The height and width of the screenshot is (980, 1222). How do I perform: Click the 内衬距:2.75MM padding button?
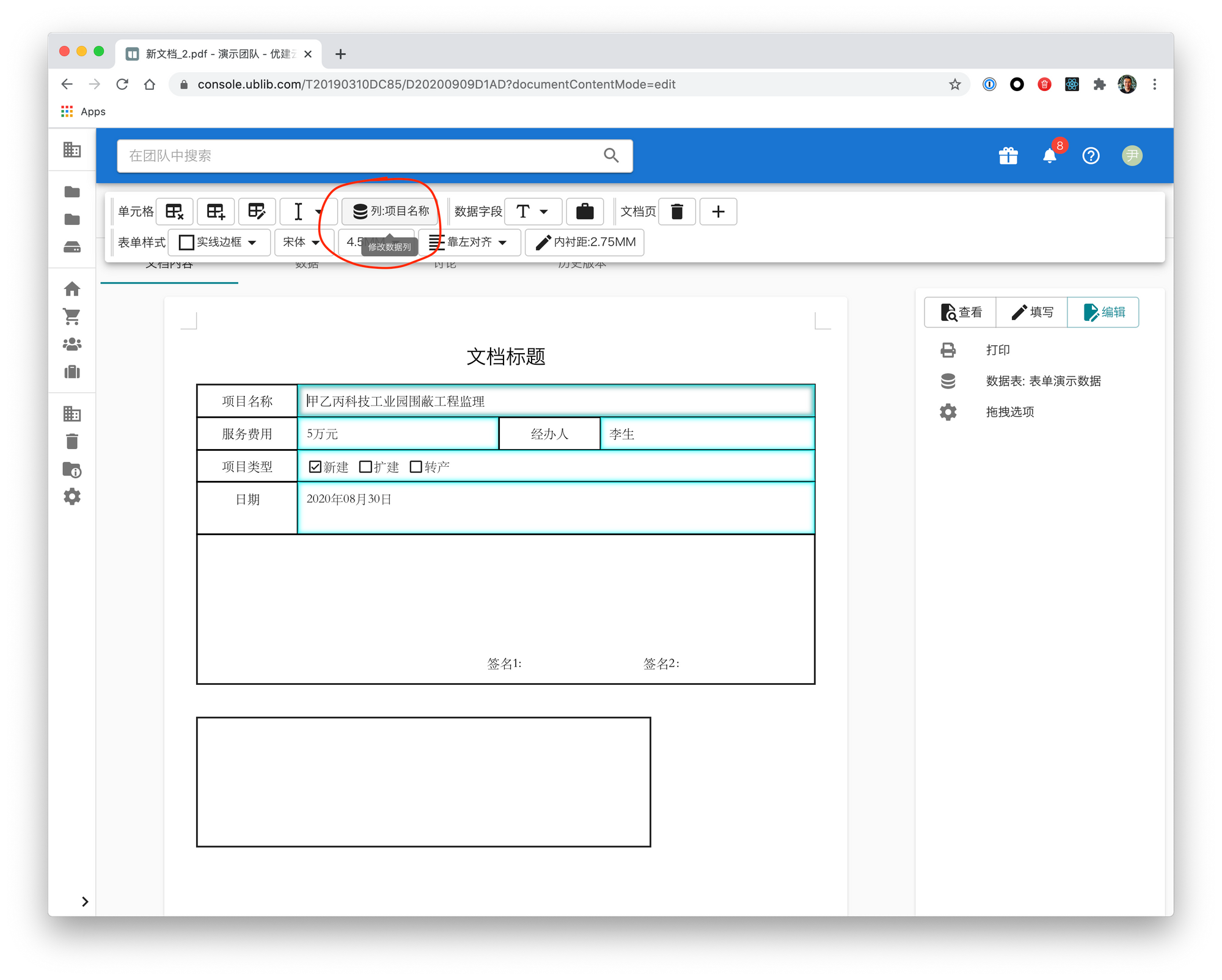(585, 243)
